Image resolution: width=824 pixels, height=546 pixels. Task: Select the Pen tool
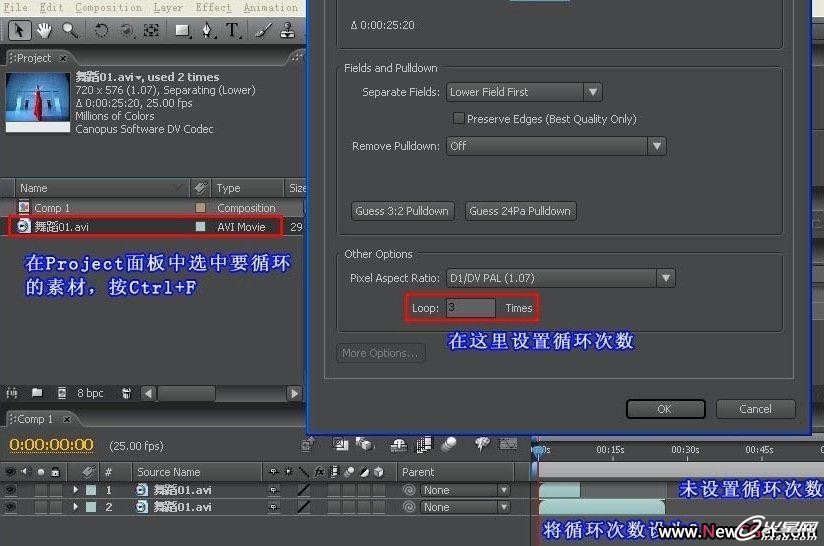point(207,30)
